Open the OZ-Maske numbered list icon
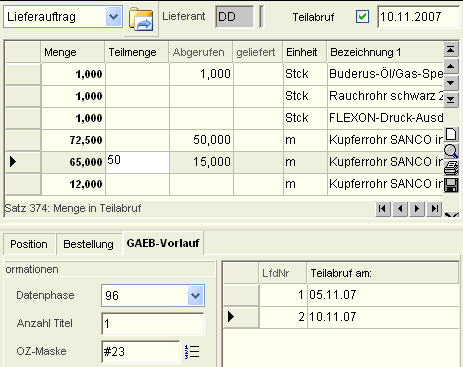This screenshot has height=367, width=463. click(x=192, y=352)
